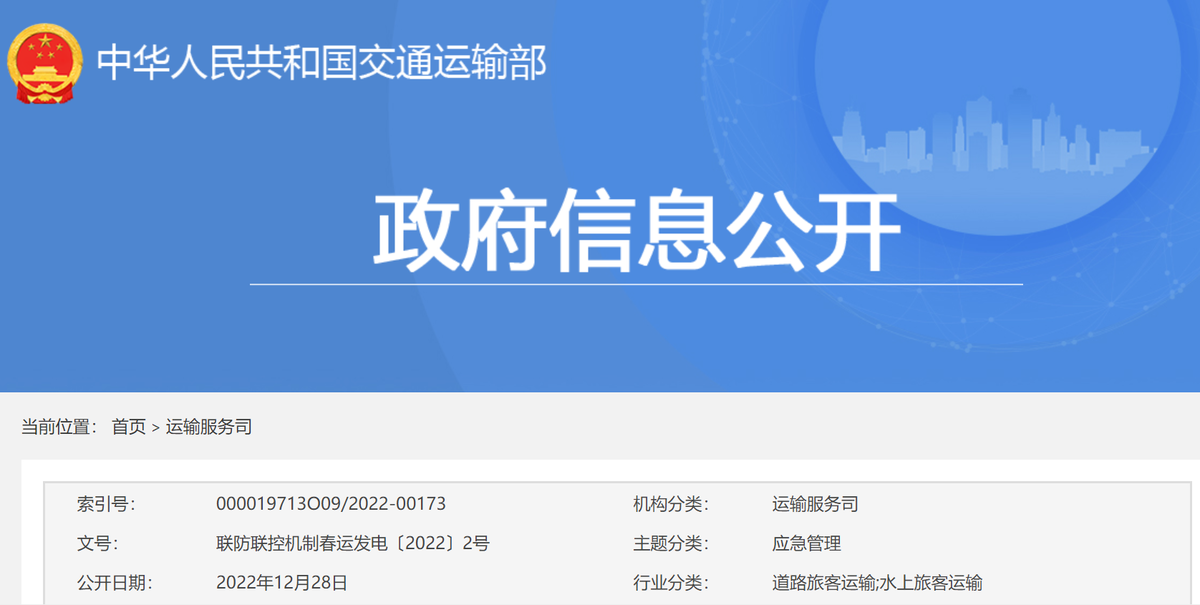Image resolution: width=1200 pixels, height=605 pixels.
Task: Click the 行业分类 field label
Action: coord(670,583)
